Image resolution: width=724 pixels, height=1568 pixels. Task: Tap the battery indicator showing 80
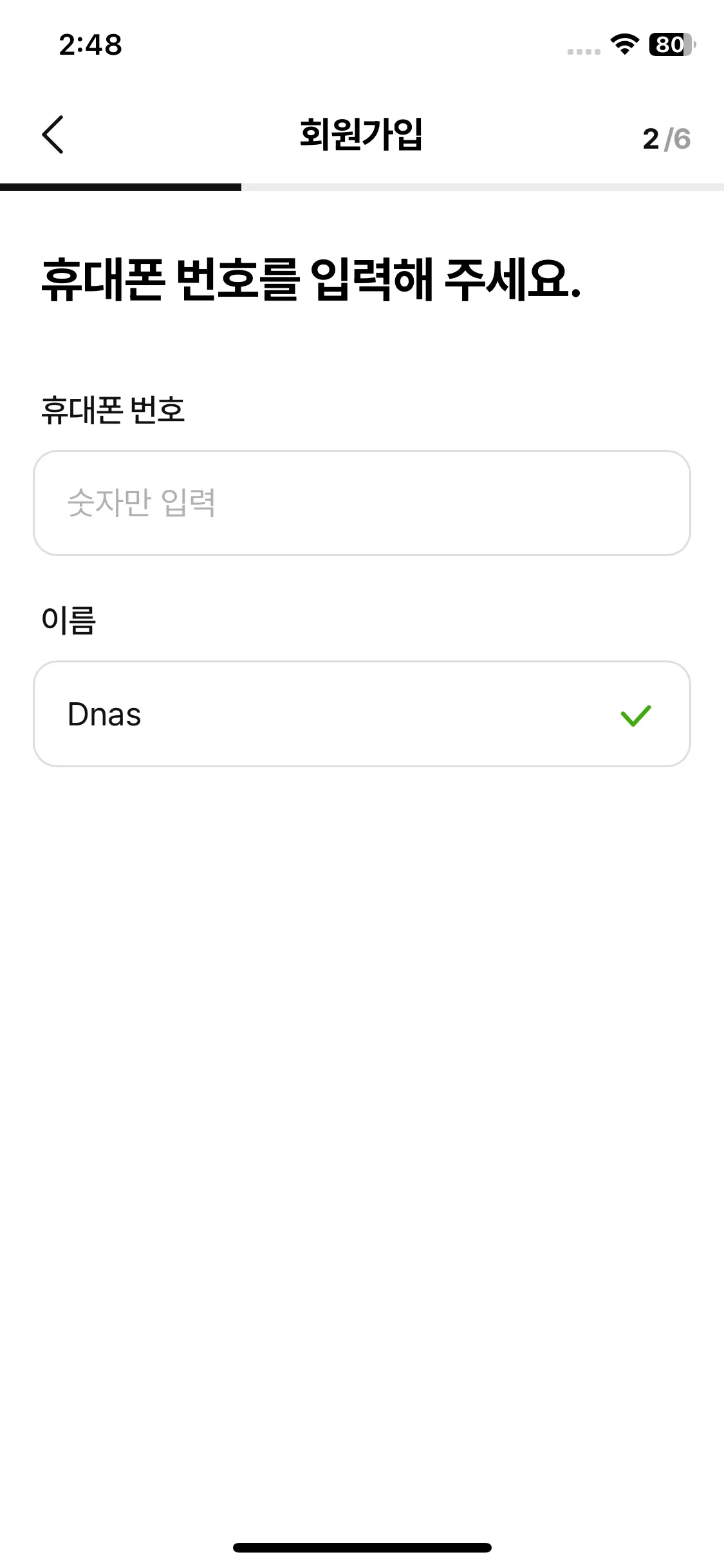pyautogui.click(x=672, y=44)
